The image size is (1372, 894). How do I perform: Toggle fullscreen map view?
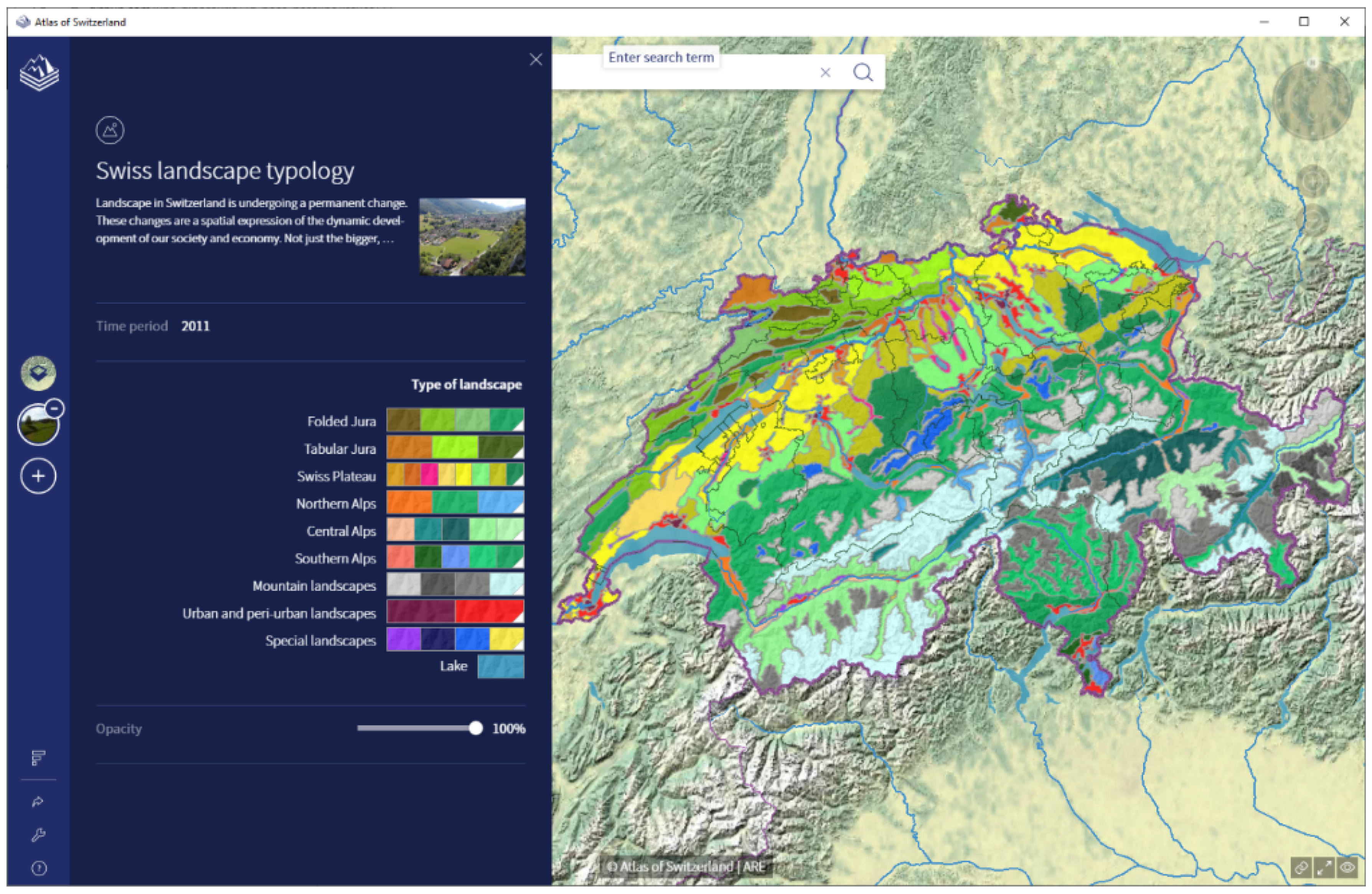click(1324, 867)
